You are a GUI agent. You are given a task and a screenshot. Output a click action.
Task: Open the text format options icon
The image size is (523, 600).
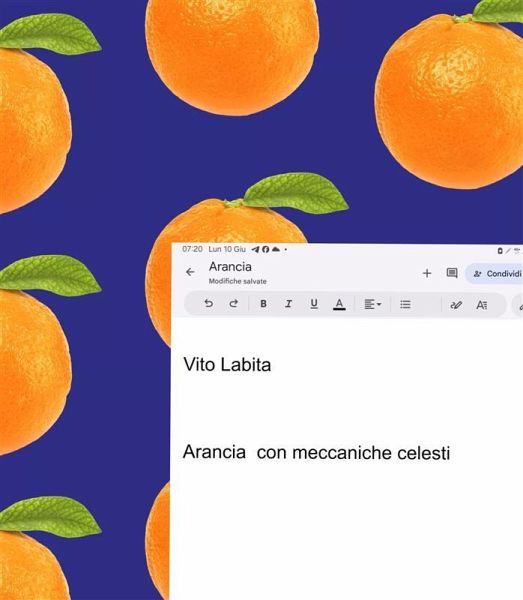pos(482,305)
